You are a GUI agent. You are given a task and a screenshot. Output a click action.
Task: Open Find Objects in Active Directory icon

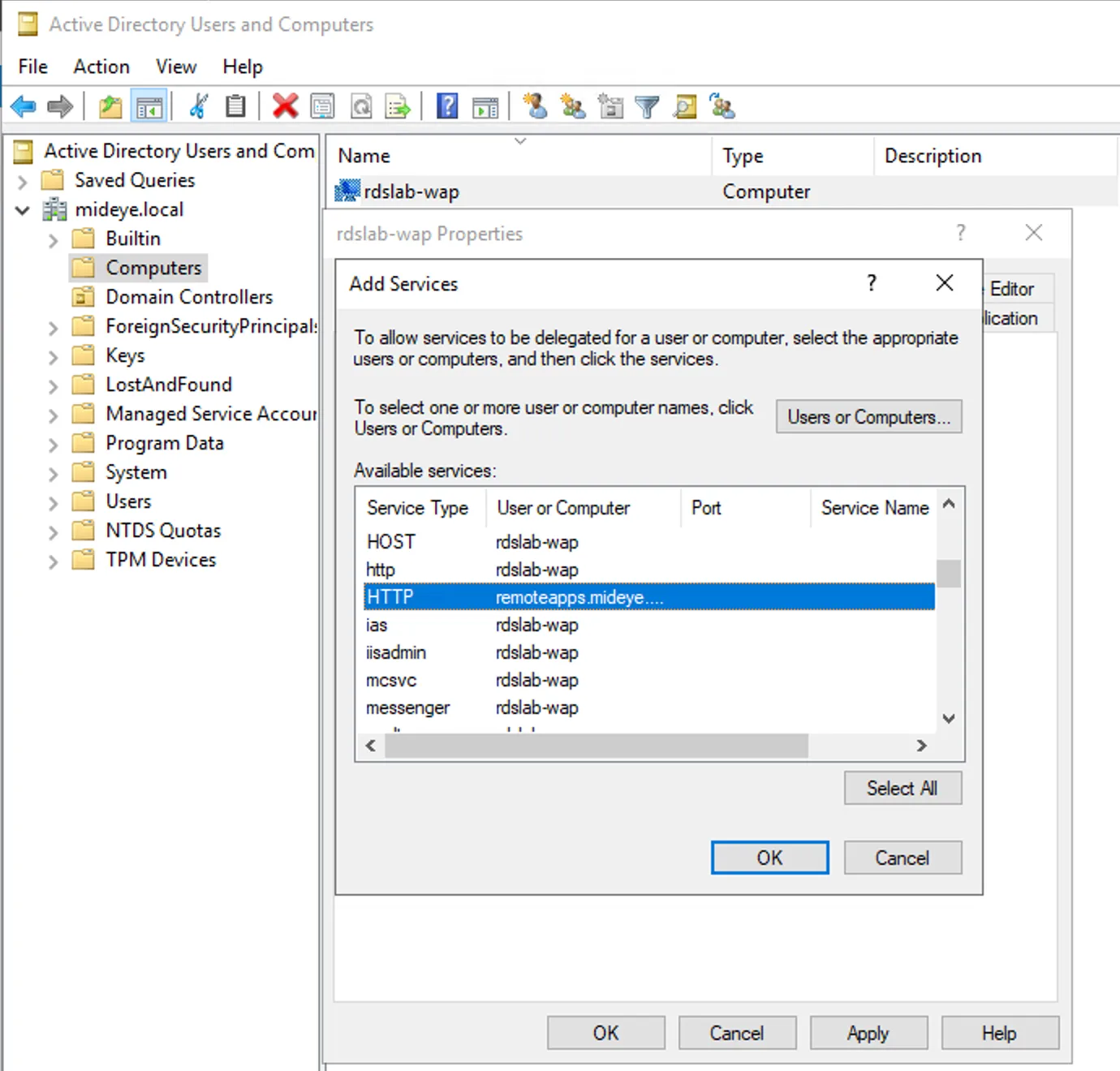click(685, 106)
